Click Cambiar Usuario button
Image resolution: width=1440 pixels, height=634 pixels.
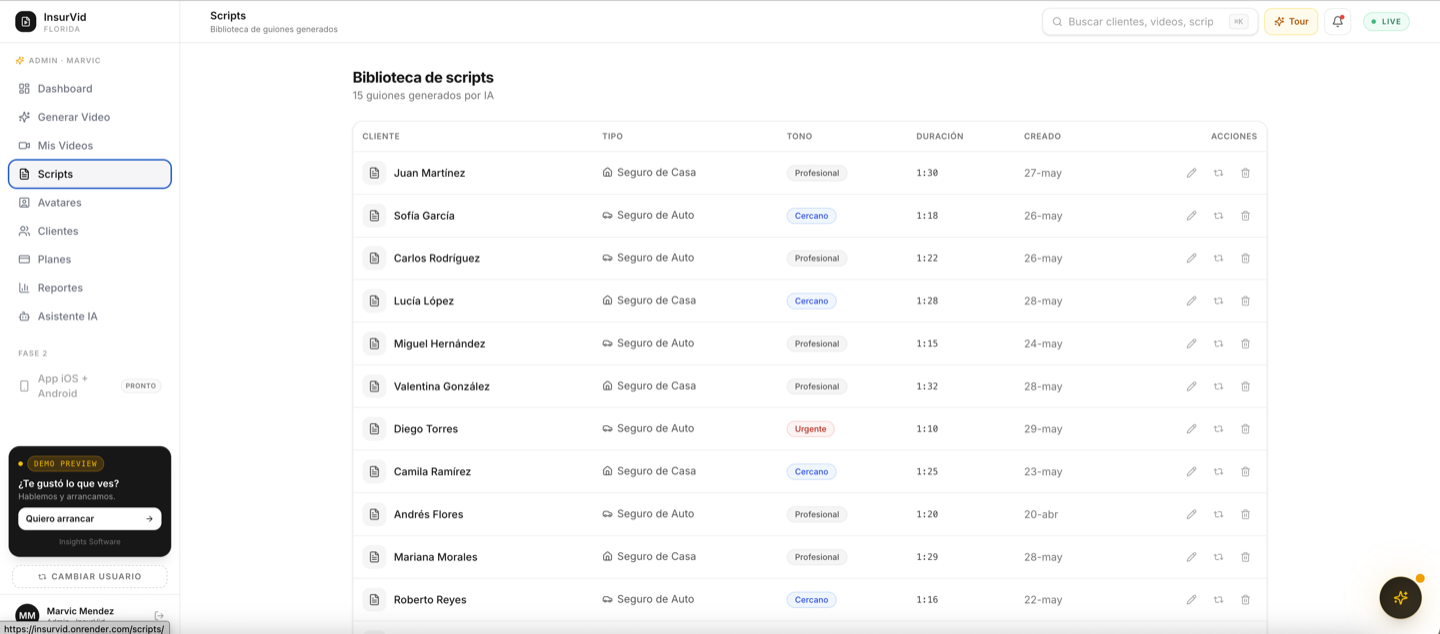tap(90, 577)
